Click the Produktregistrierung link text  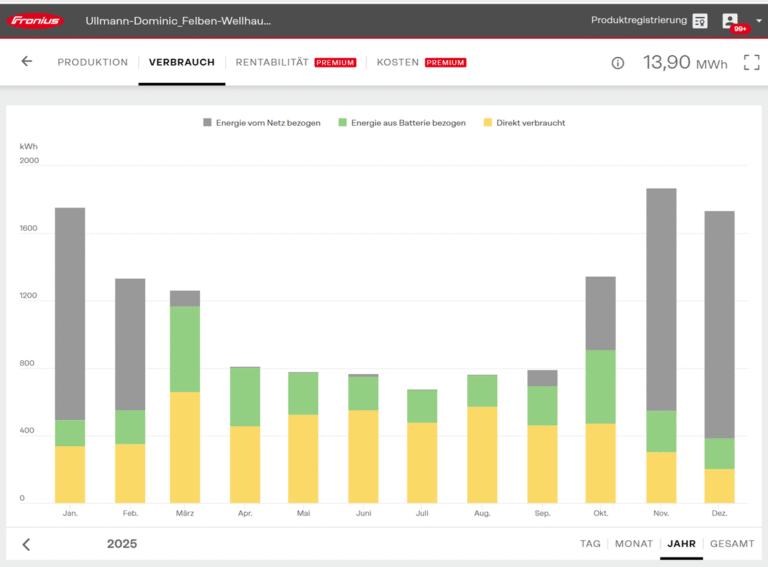tap(638, 20)
